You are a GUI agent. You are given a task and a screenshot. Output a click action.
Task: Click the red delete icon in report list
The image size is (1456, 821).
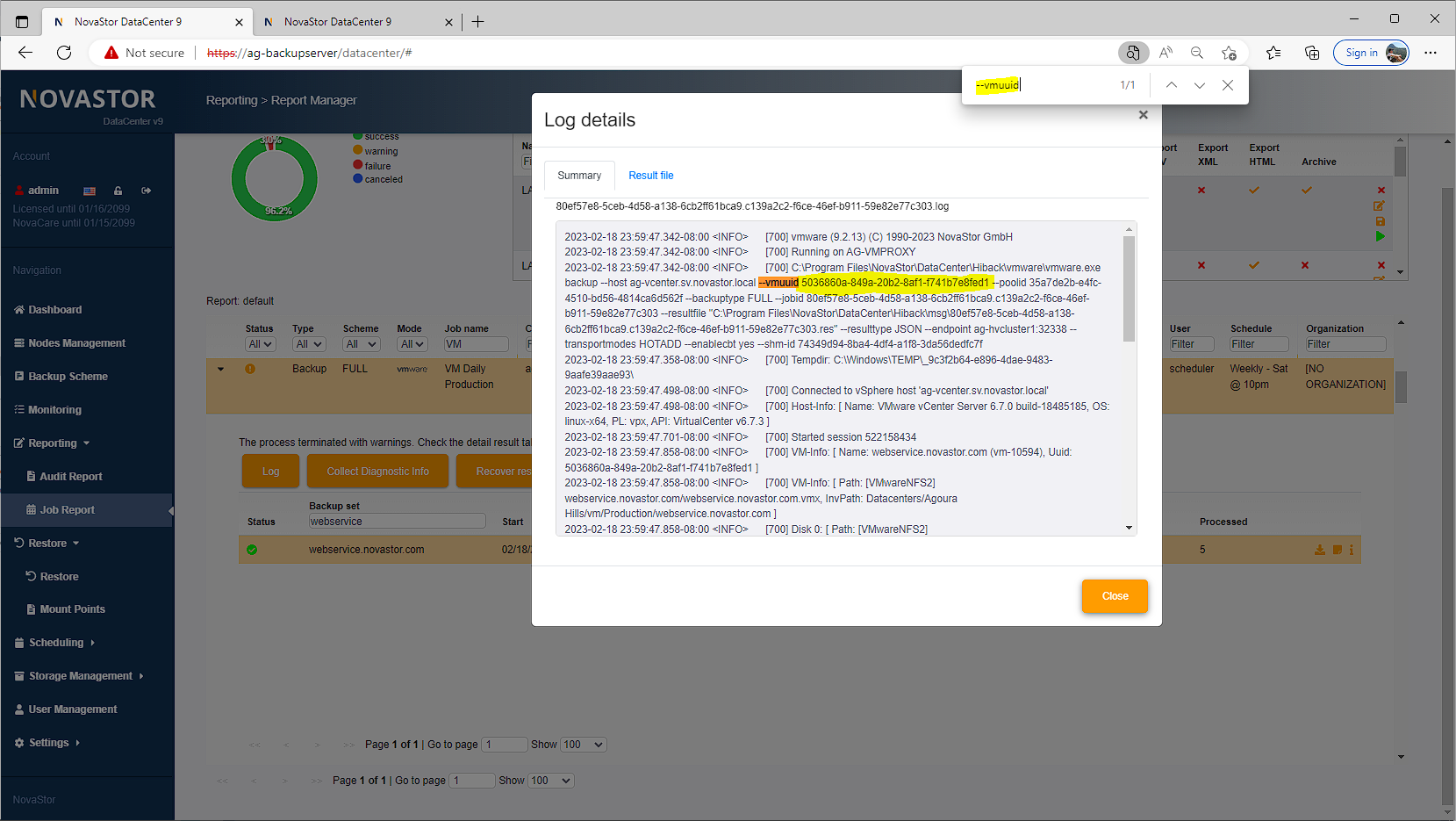[x=1381, y=191]
